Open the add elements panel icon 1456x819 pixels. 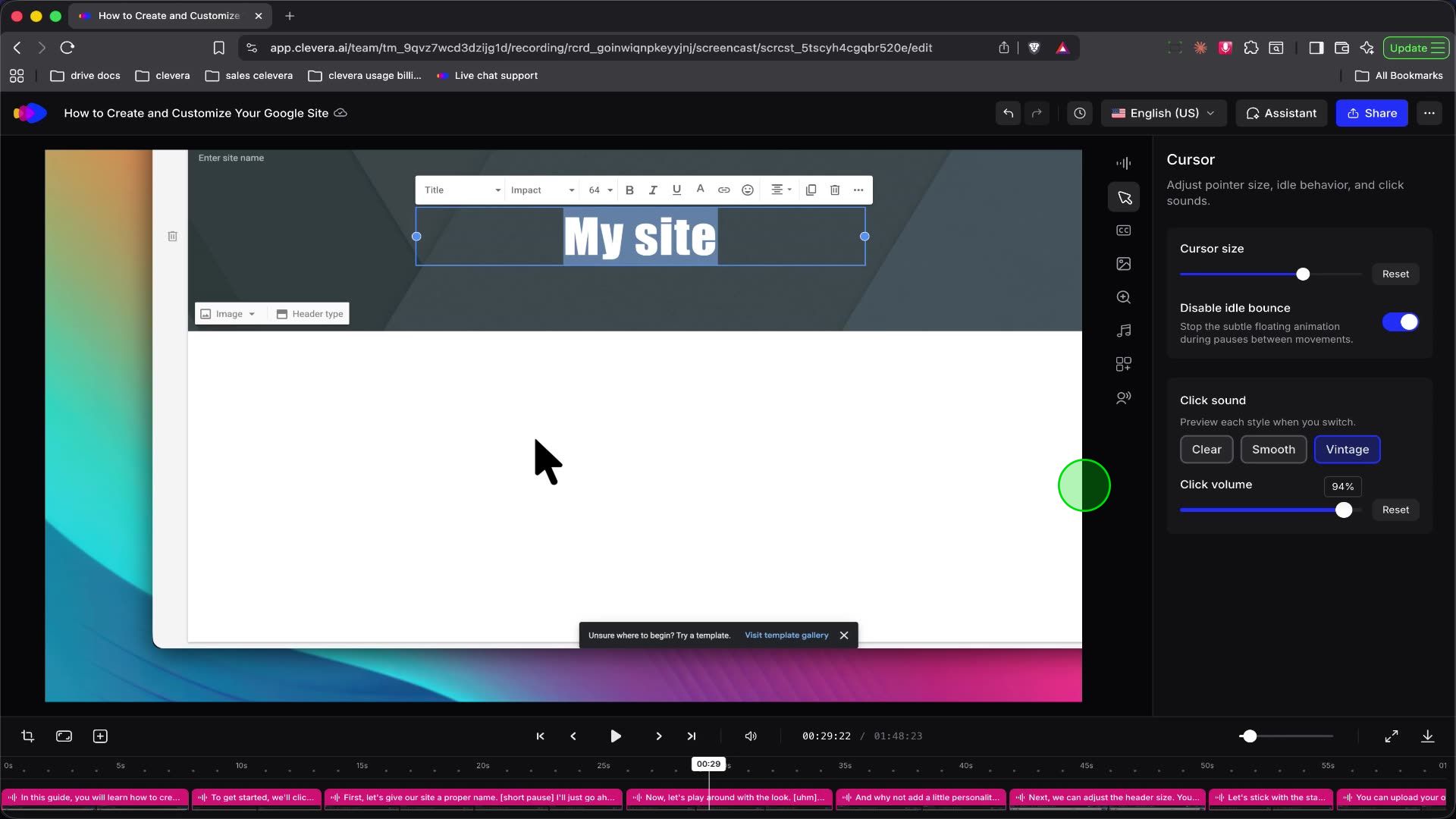click(1124, 364)
